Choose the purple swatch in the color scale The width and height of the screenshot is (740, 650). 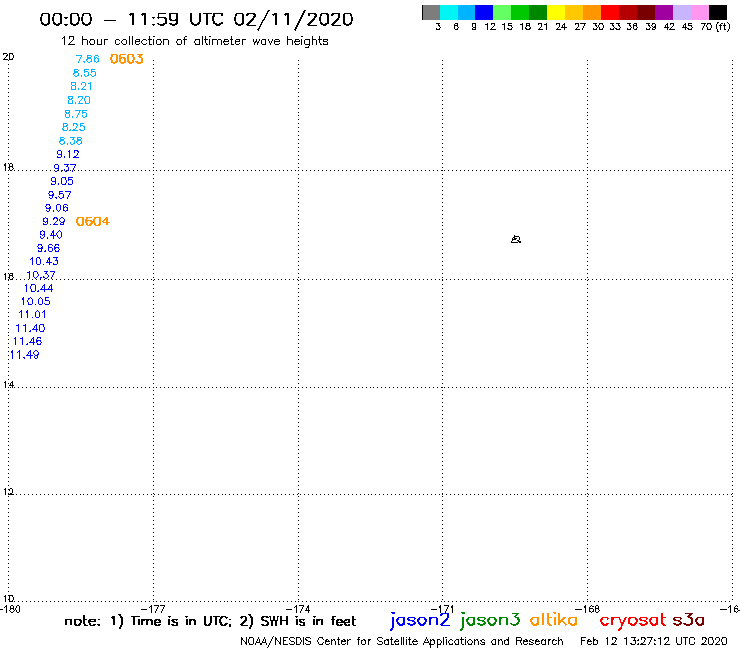664,12
